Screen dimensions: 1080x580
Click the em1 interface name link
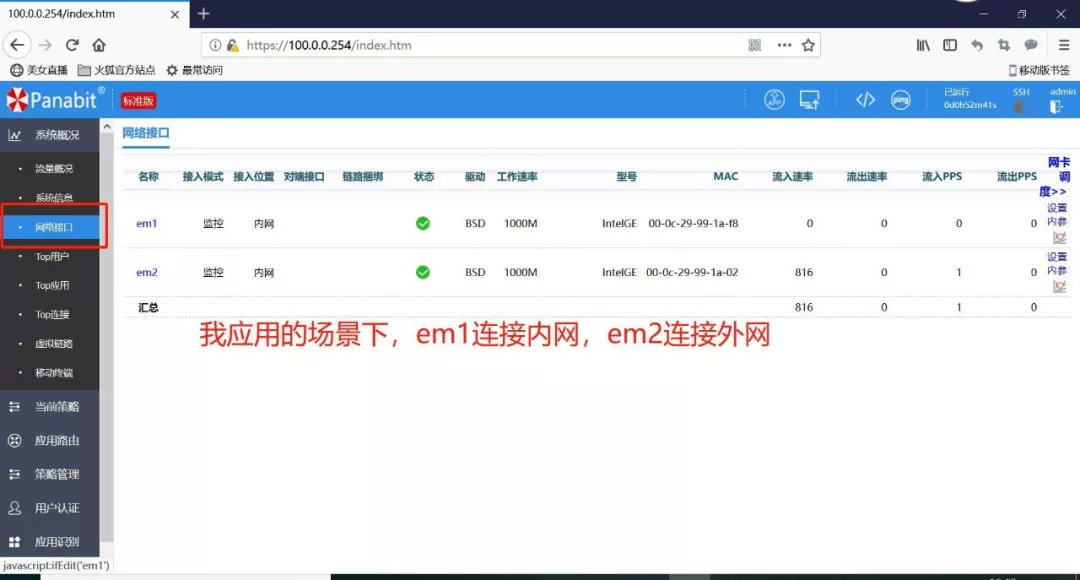click(146, 223)
